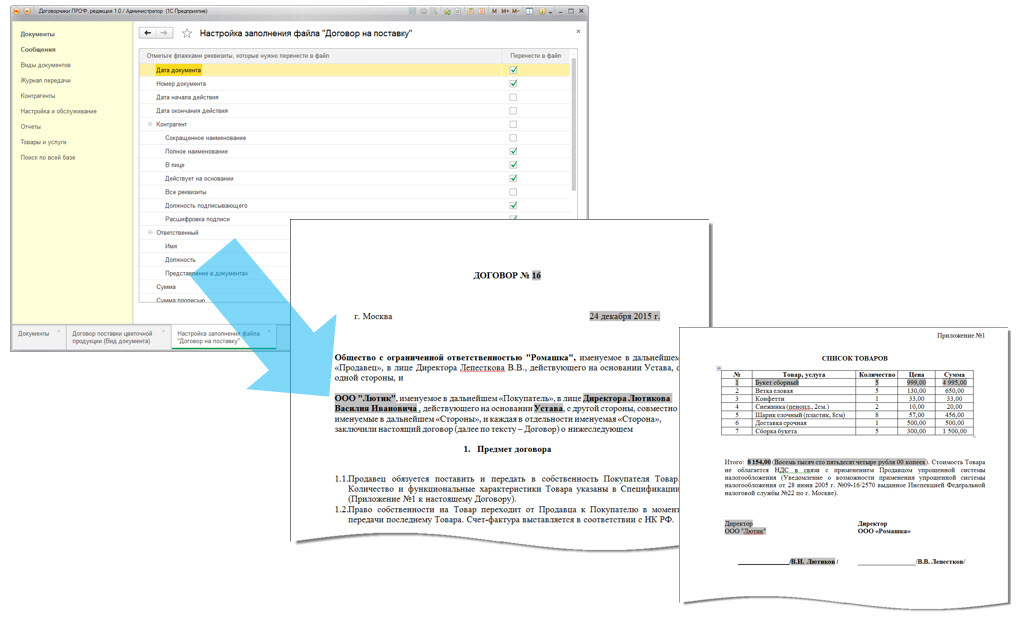Click the M+ add to memory icon
The height and width of the screenshot is (619, 1016).
pos(505,11)
